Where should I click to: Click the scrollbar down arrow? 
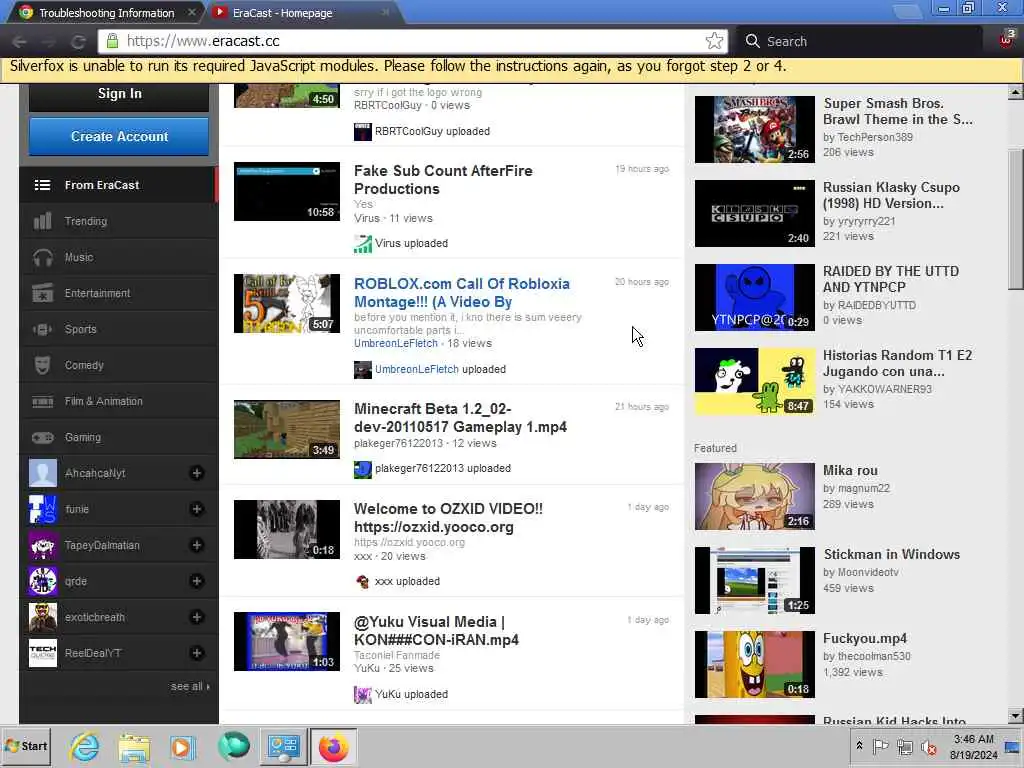click(1015, 716)
